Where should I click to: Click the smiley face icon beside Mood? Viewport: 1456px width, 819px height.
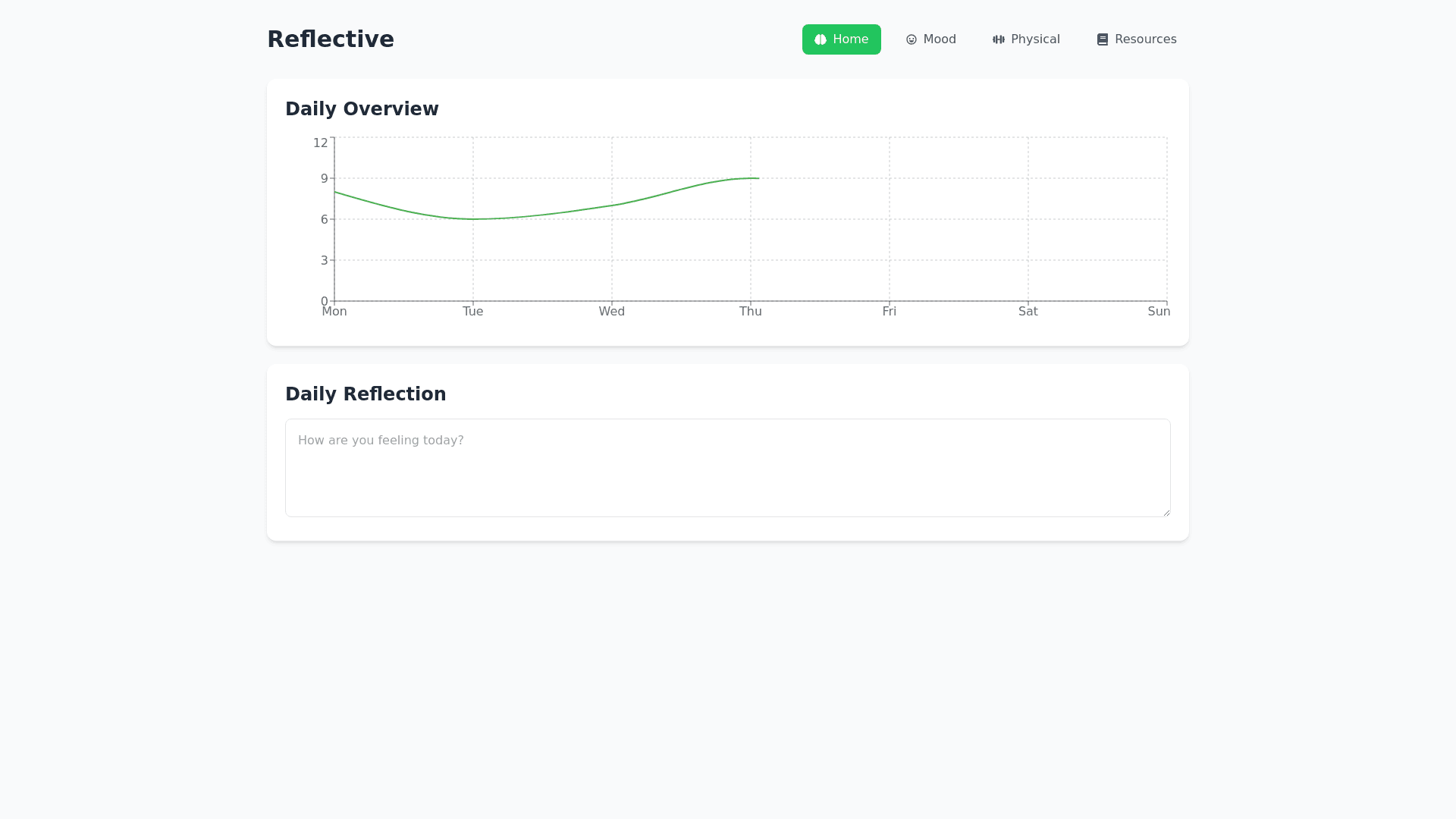[912, 39]
